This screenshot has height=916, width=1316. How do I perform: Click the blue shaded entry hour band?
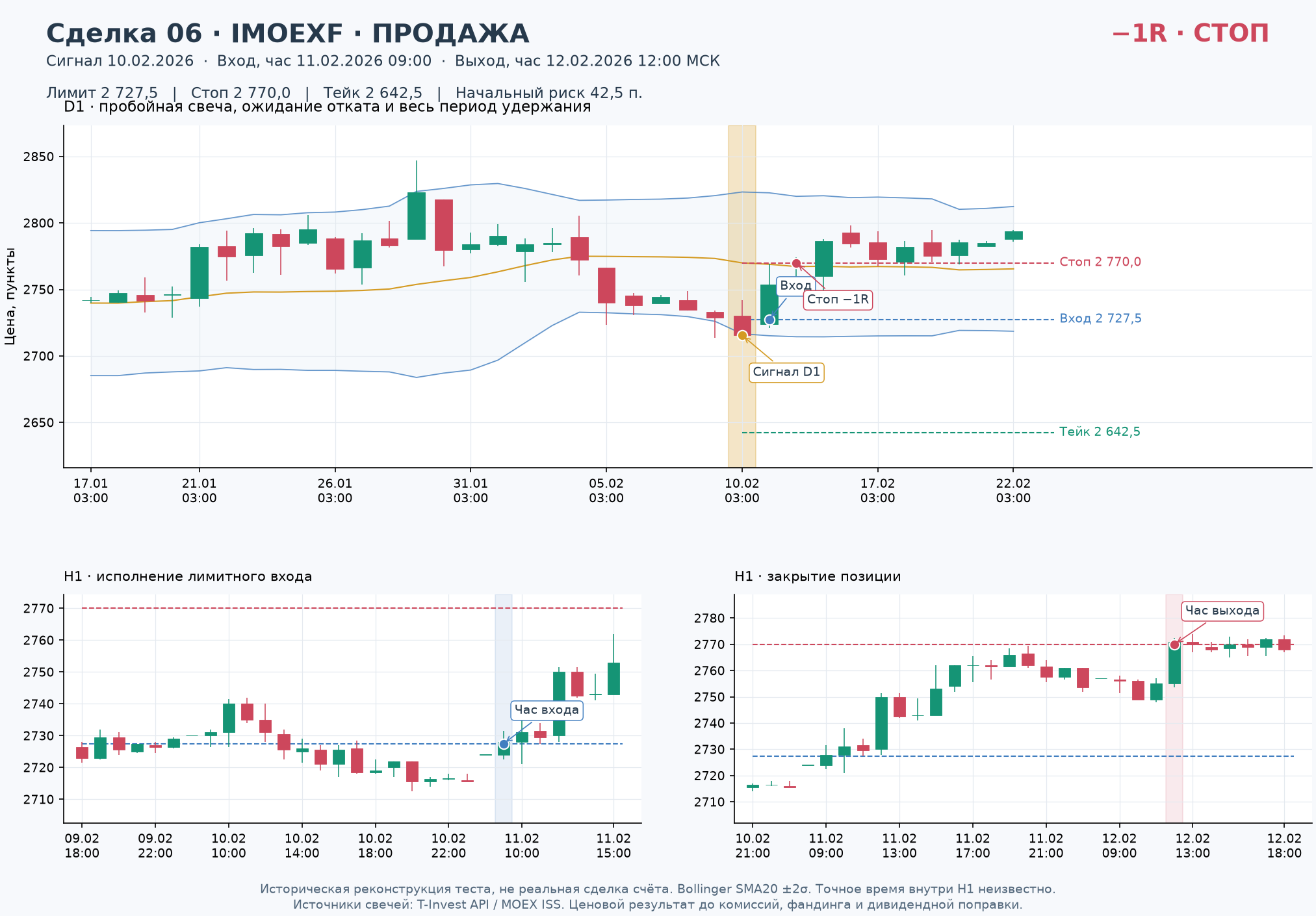(504, 708)
